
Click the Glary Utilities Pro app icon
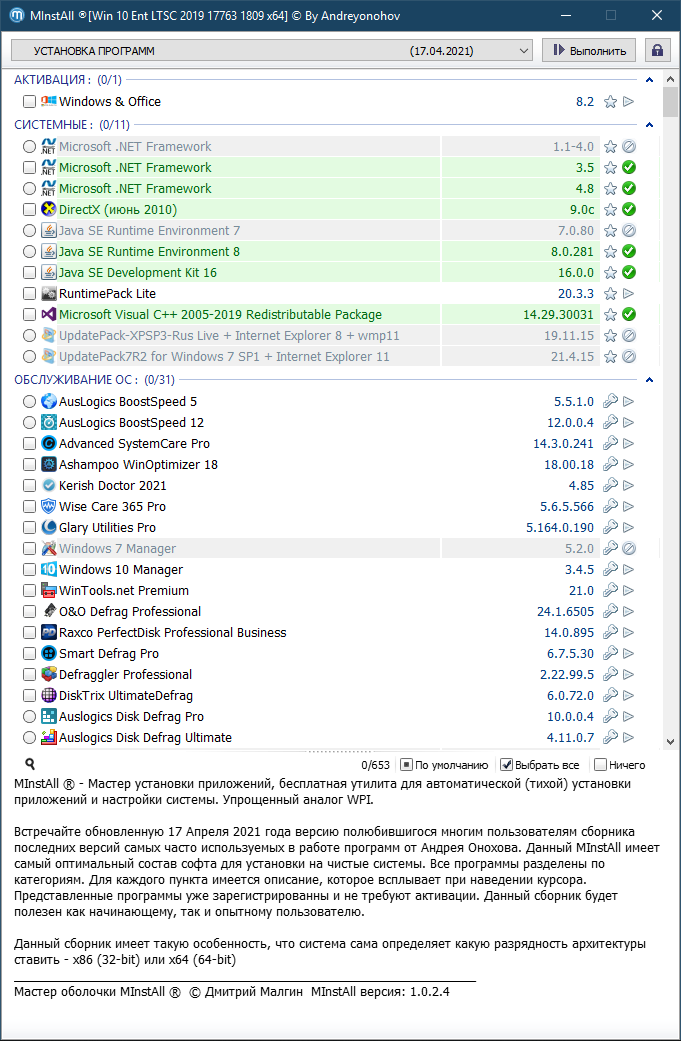(x=49, y=528)
